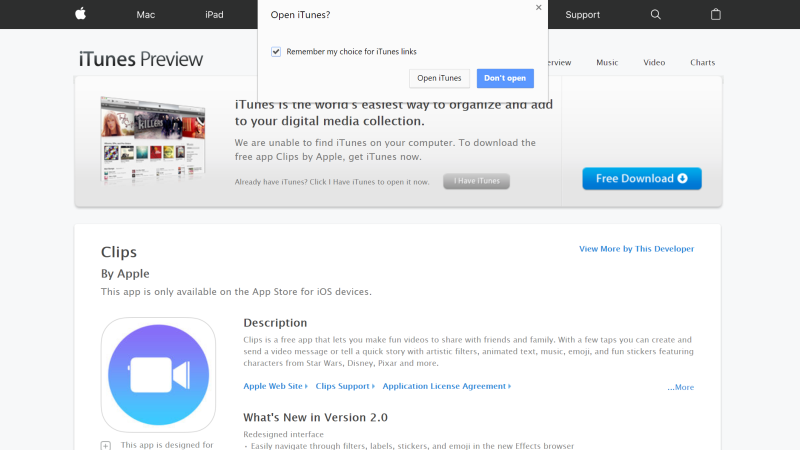This screenshot has height=450, width=800.
Task: Click the iTunes window screenshot image
Action: coord(153,139)
